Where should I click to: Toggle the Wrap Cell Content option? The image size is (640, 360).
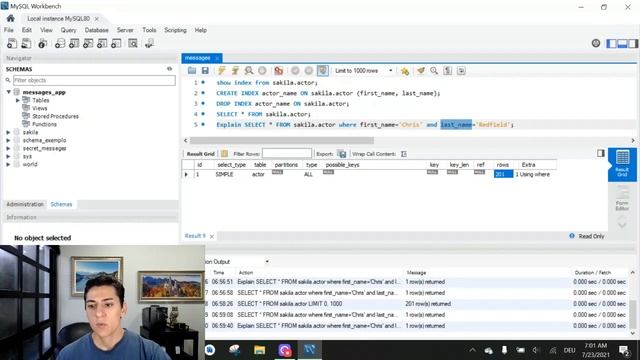tap(404, 154)
